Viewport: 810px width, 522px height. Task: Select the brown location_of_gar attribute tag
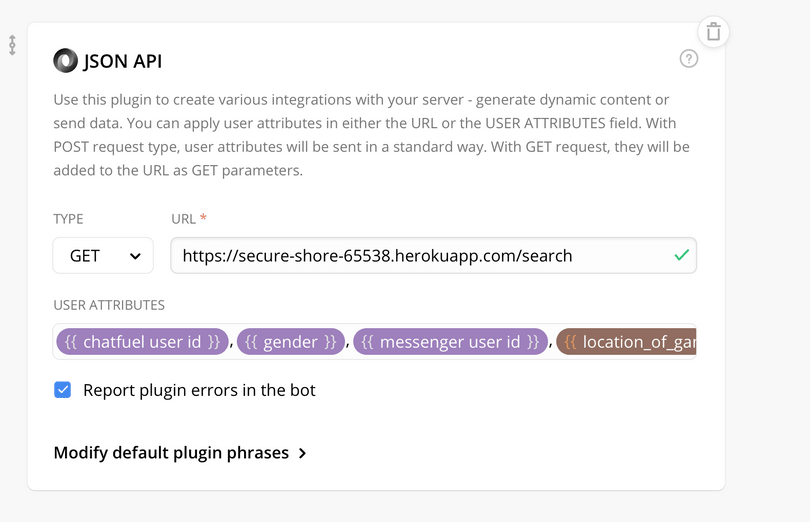point(627,342)
